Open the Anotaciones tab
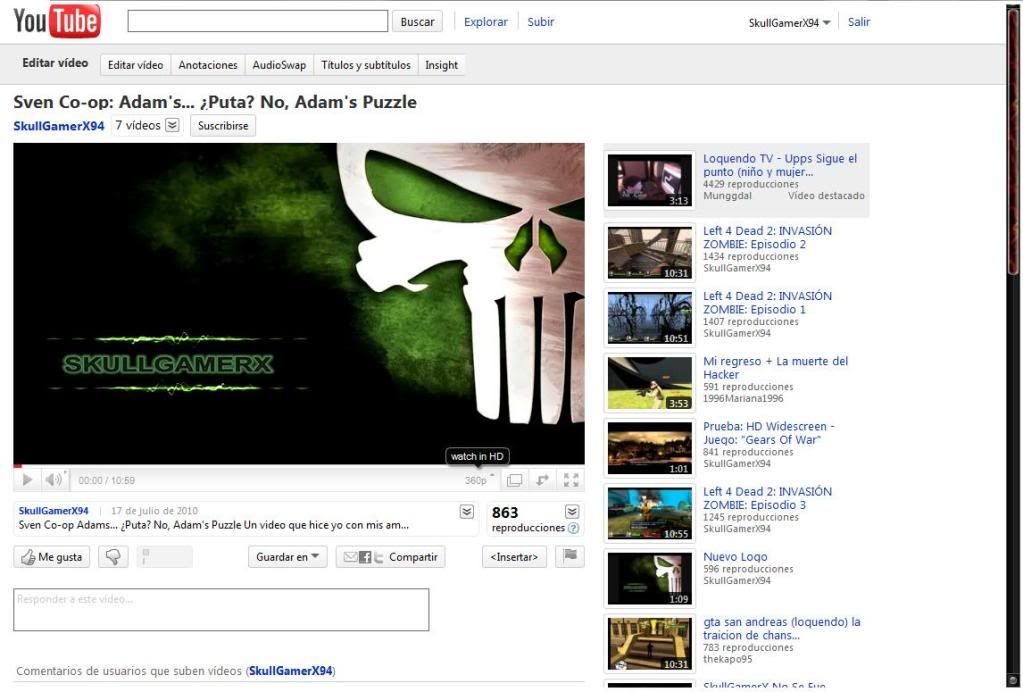 click(x=207, y=65)
